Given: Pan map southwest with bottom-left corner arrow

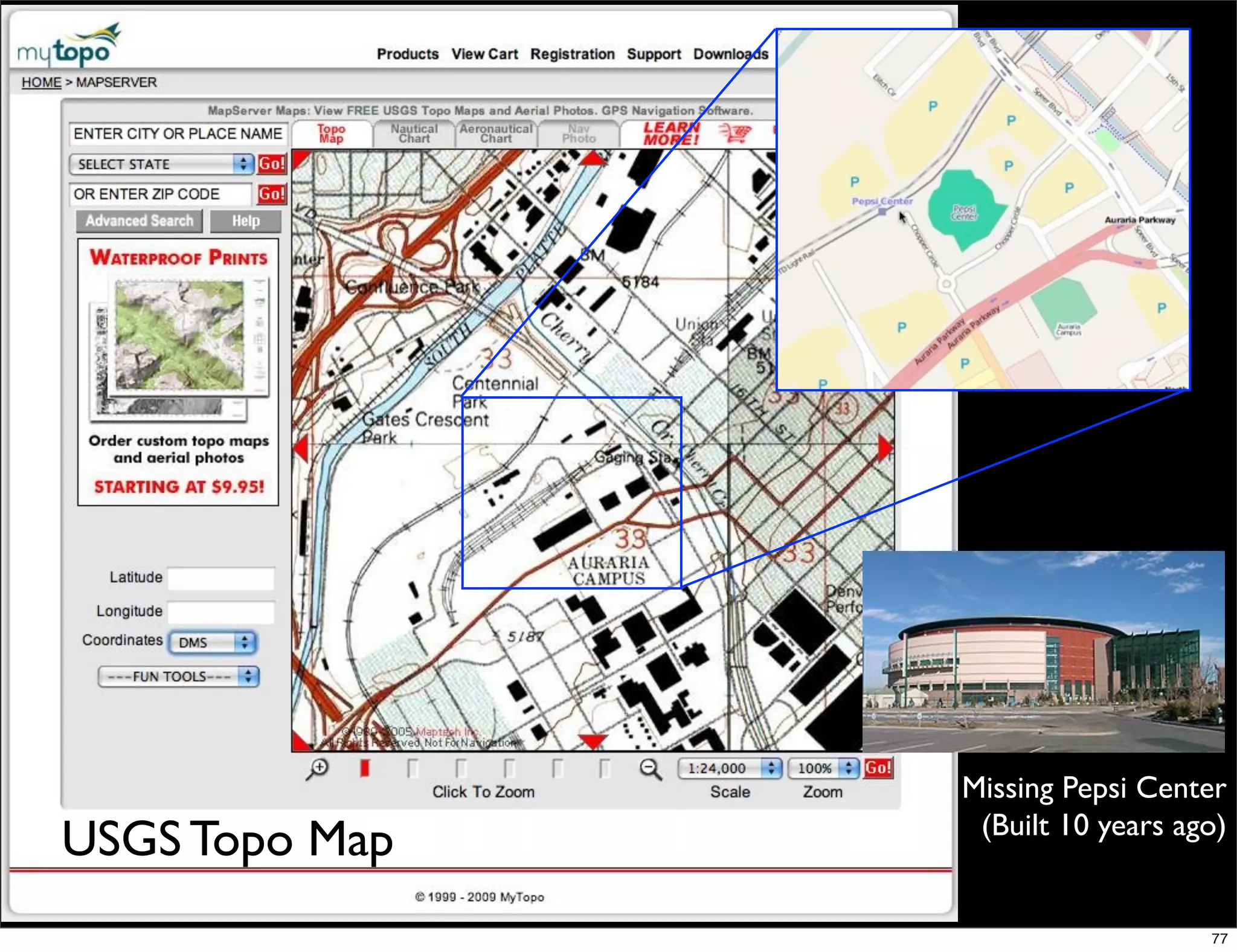Looking at the screenshot, I should [x=301, y=742].
